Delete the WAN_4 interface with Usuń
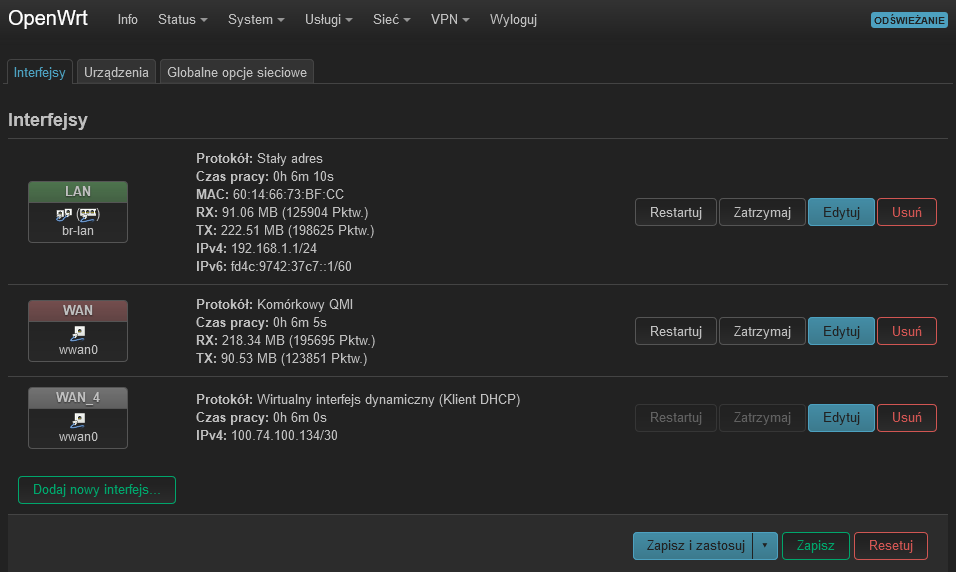 click(x=907, y=418)
